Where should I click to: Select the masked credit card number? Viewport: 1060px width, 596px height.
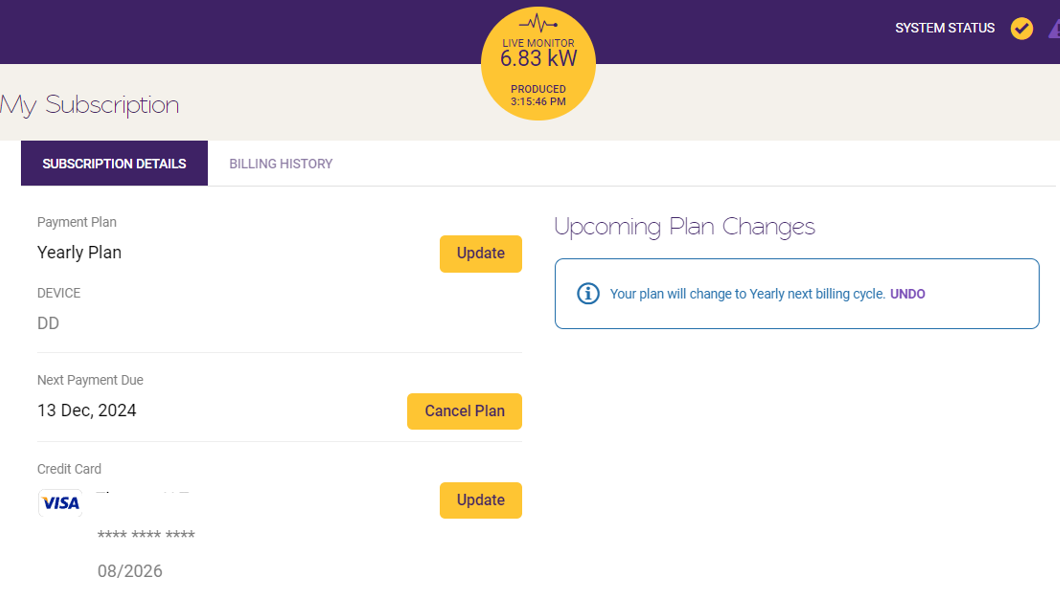pyautogui.click(x=146, y=535)
